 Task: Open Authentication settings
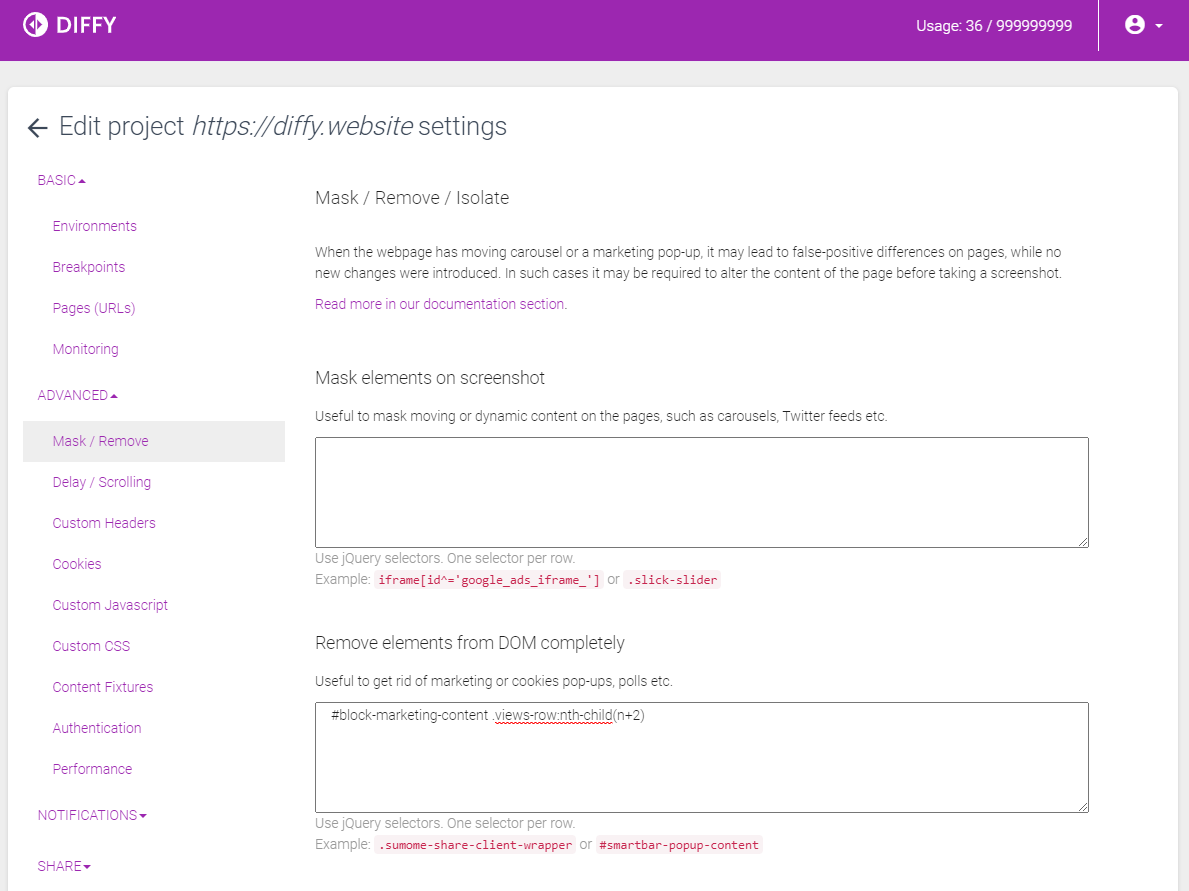(x=97, y=728)
